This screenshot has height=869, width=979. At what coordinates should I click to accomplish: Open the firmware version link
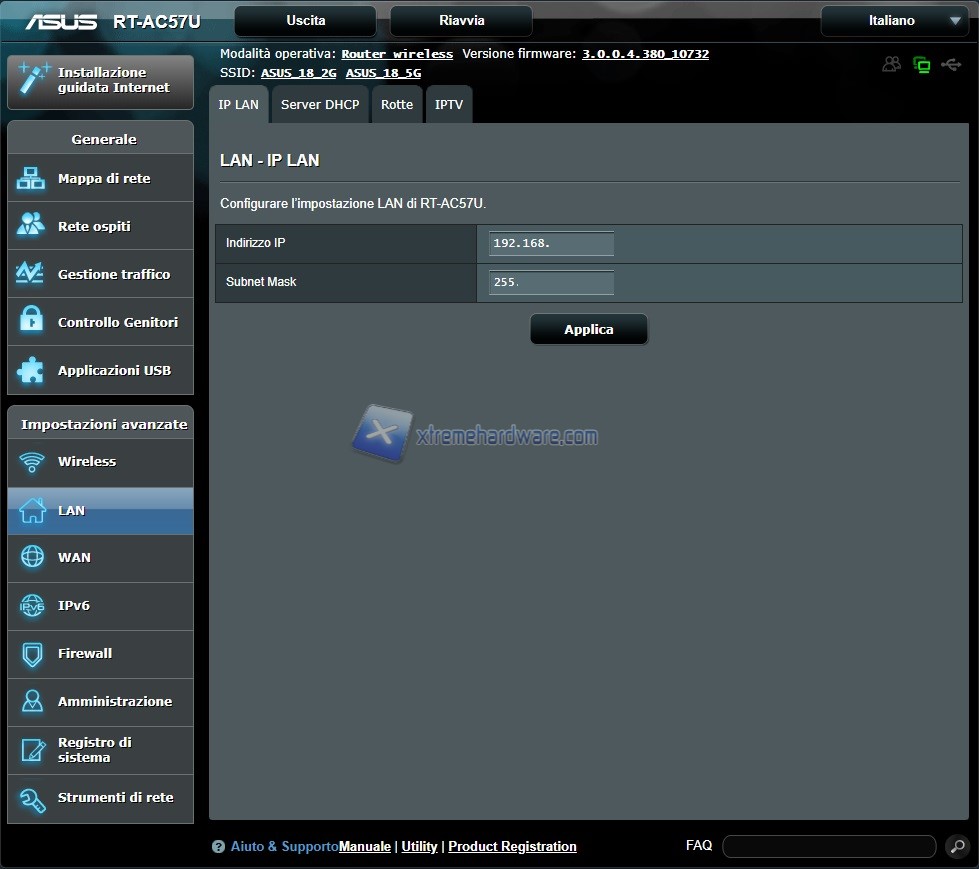click(x=645, y=54)
